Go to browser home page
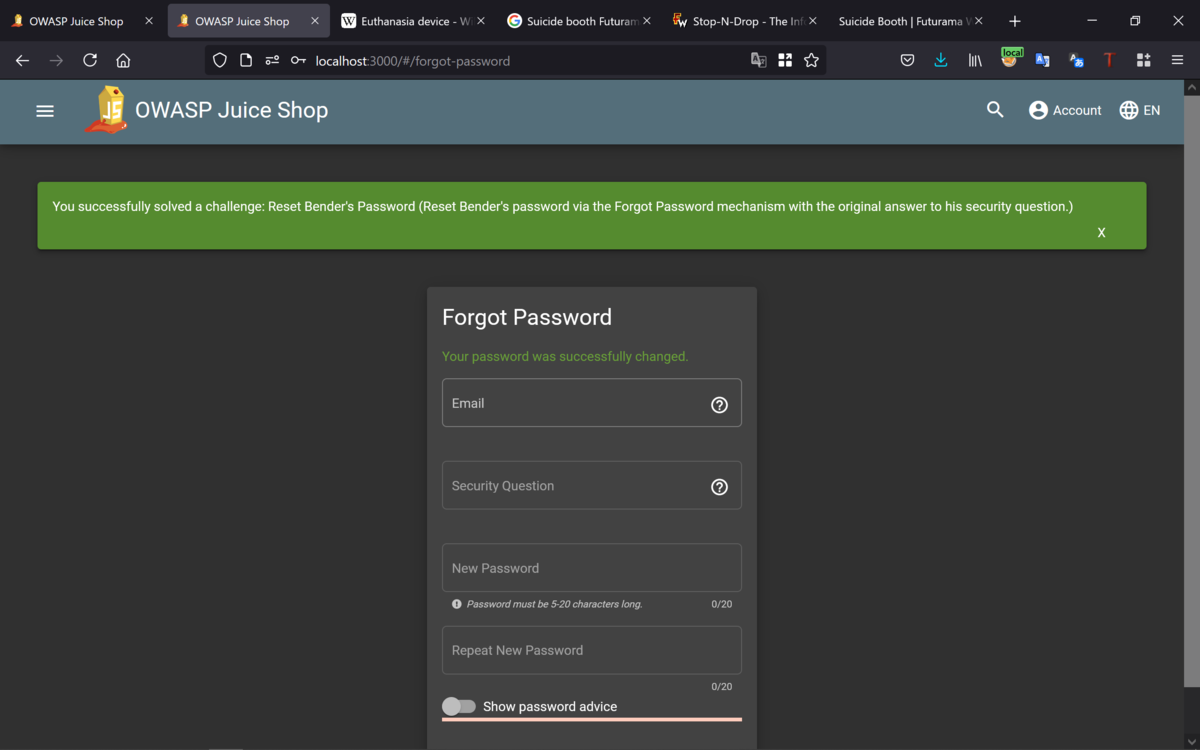The image size is (1200, 750). 123,60
